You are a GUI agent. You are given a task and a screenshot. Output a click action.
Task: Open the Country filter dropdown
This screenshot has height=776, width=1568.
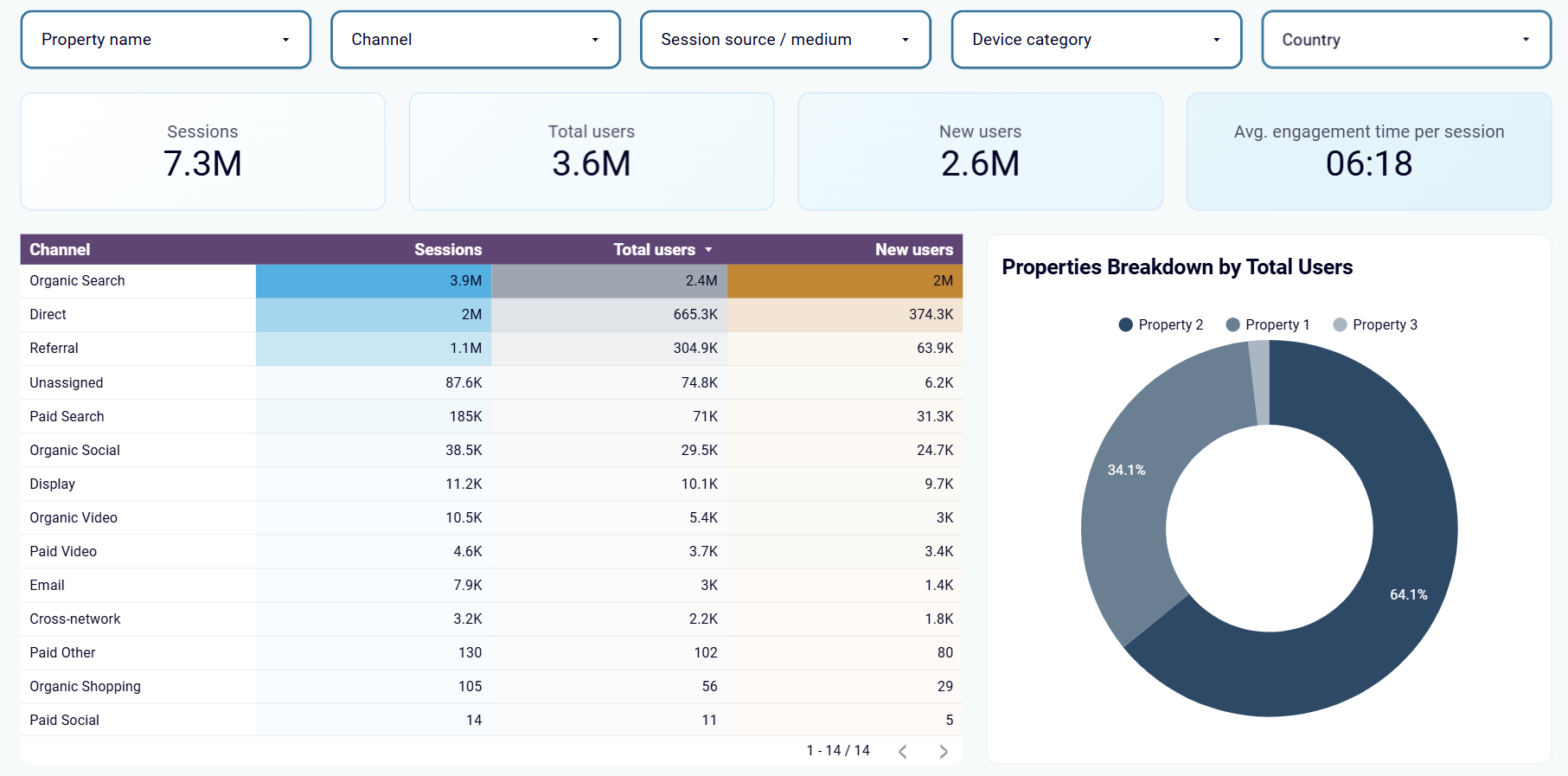[x=1405, y=40]
